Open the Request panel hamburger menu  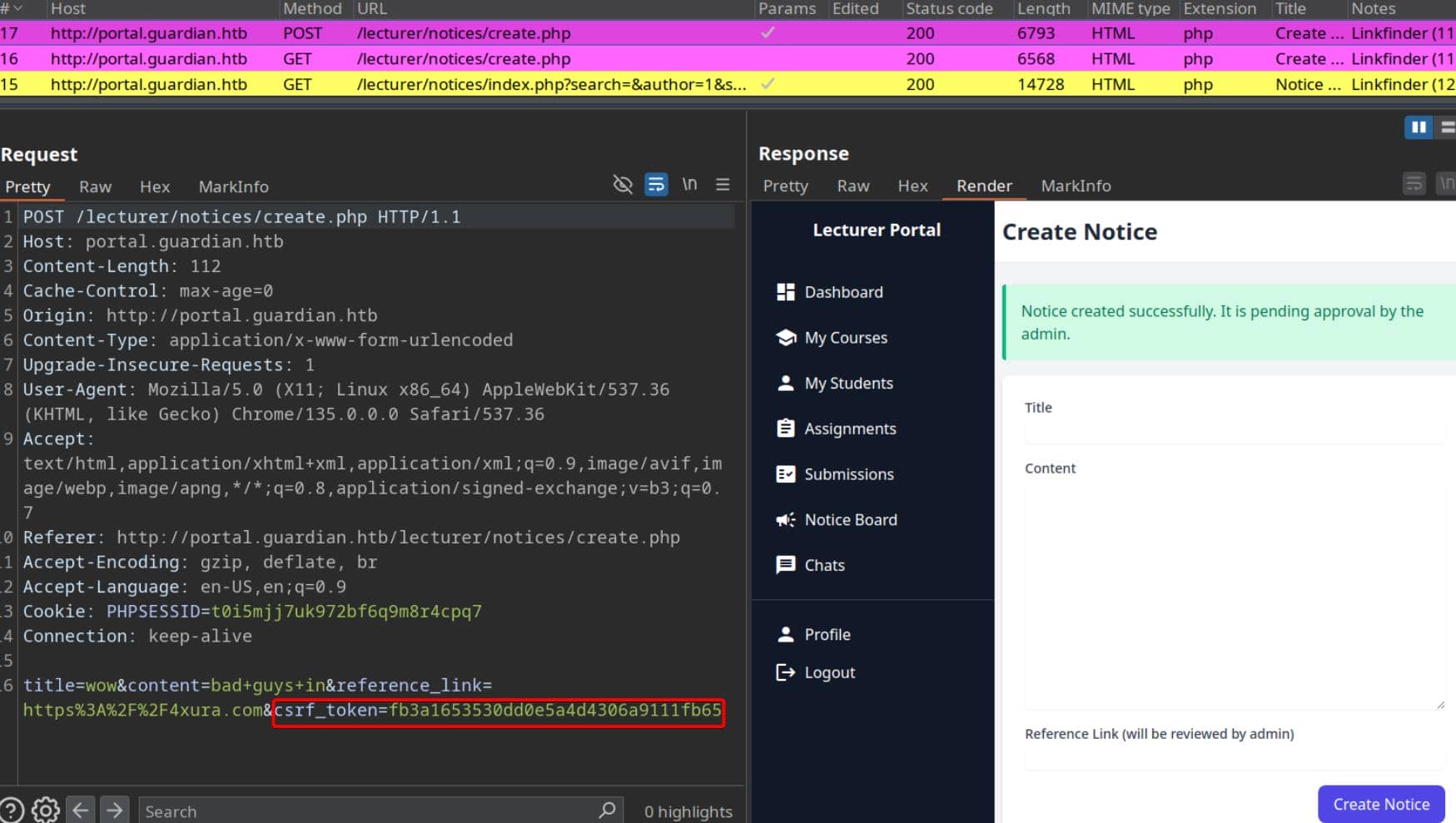(x=723, y=184)
